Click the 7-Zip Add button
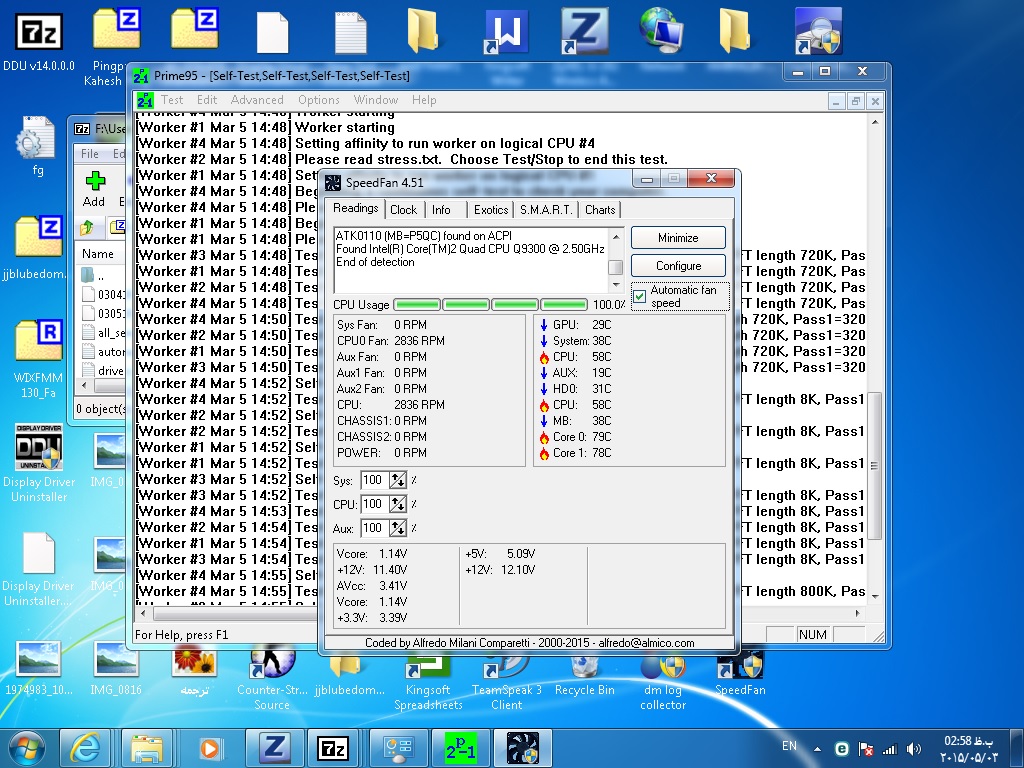Viewport: 1024px width, 768px height. click(94, 189)
